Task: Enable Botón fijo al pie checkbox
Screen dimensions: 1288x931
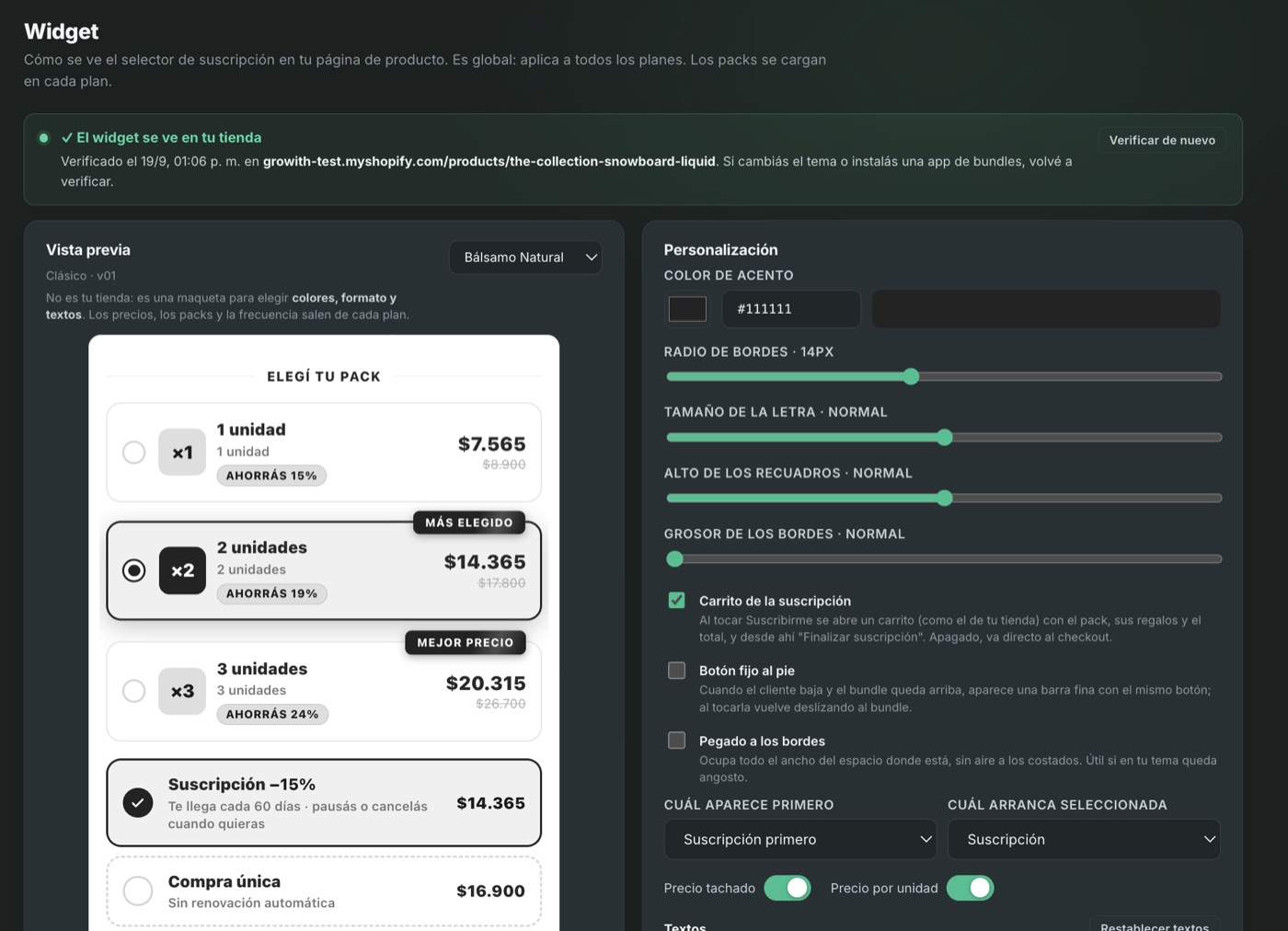Action: (677, 671)
